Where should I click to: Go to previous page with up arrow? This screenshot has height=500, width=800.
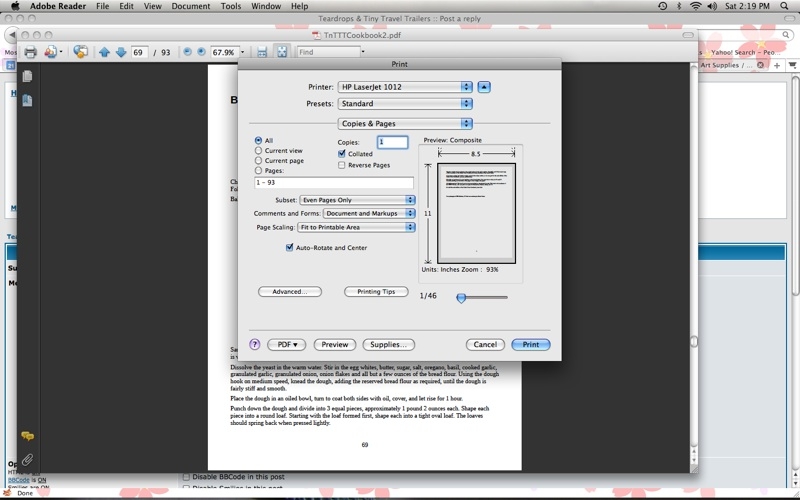click(x=104, y=52)
